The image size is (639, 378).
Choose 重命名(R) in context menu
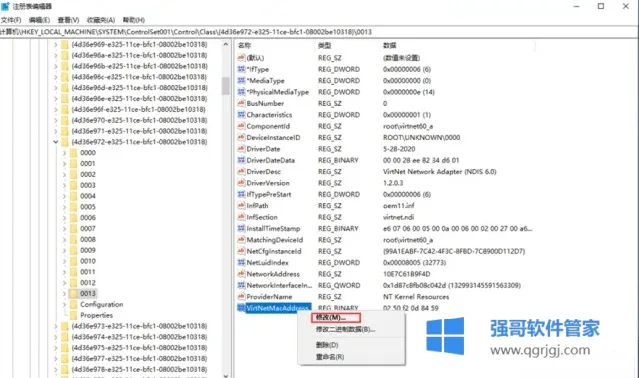click(330, 357)
